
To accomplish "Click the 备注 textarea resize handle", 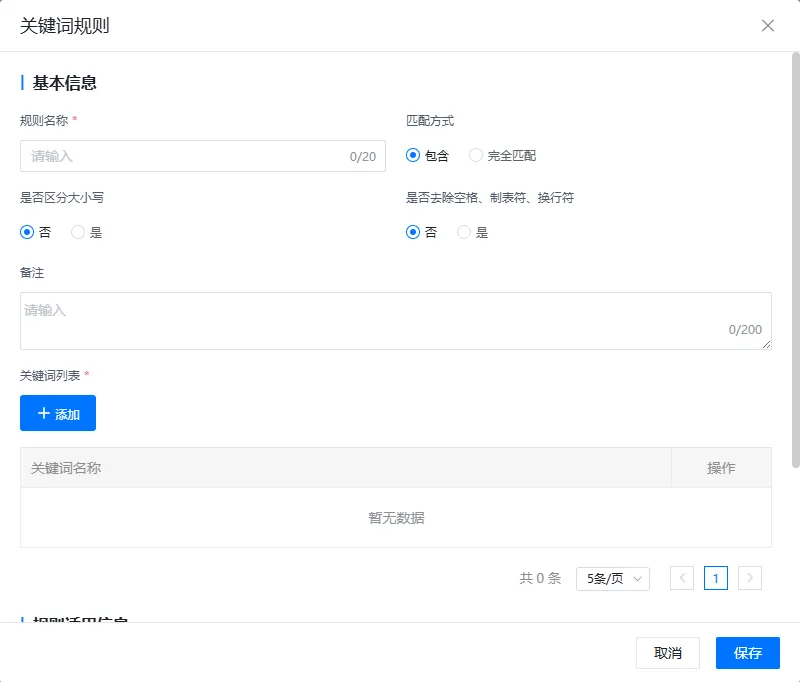I will [x=767, y=345].
